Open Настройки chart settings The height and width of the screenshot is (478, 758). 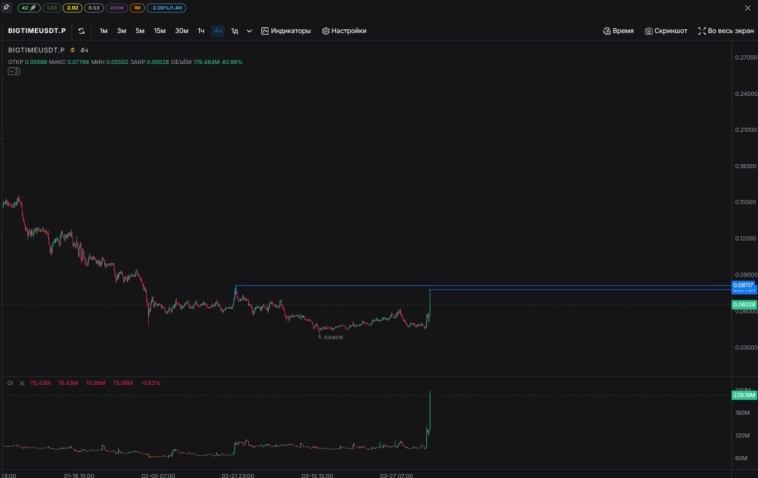344,31
